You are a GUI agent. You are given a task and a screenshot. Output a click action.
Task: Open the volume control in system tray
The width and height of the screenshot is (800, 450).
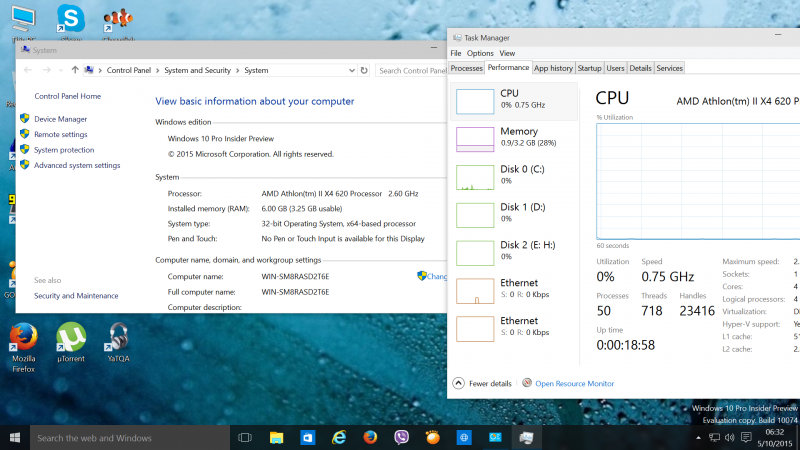click(x=730, y=437)
